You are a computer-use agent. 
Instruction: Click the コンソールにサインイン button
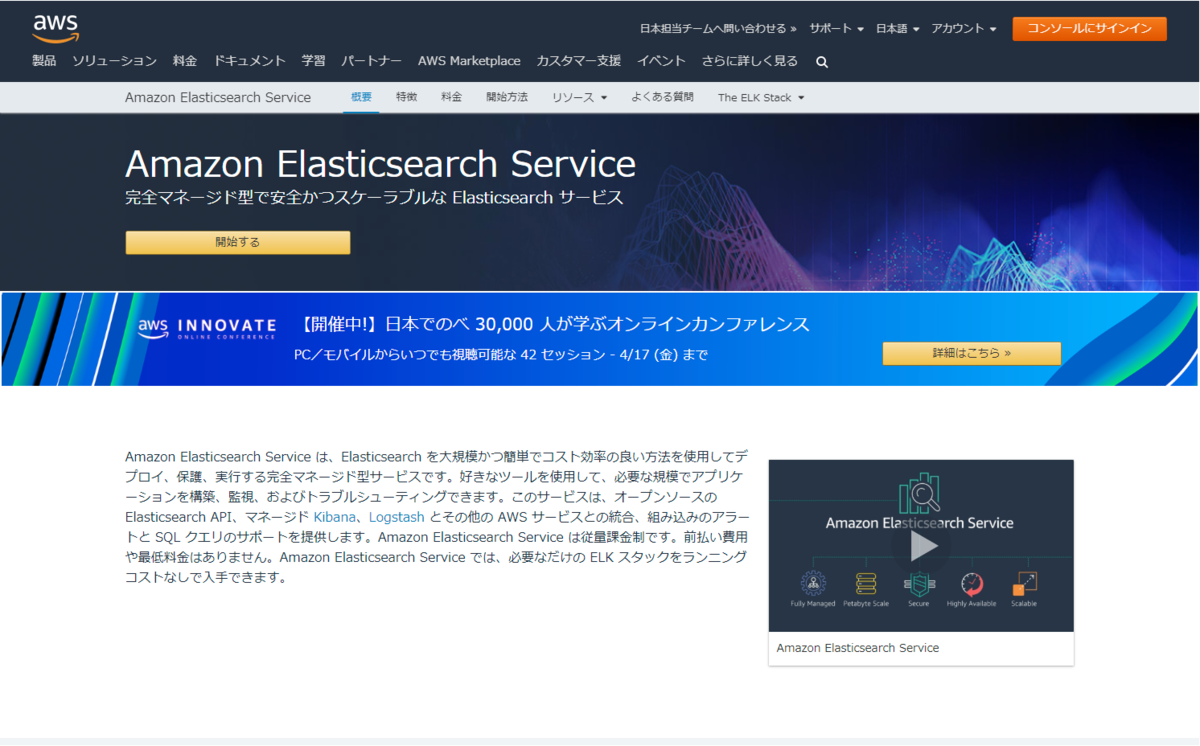tap(1089, 29)
